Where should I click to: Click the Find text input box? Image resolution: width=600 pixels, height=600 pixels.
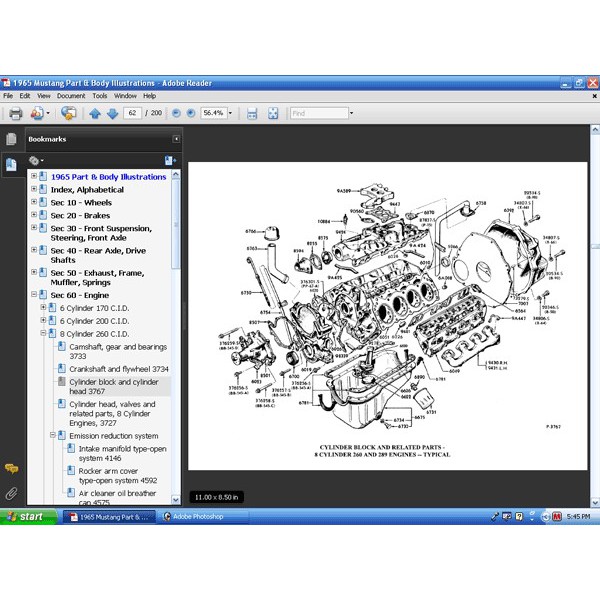(x=319, y=113)
